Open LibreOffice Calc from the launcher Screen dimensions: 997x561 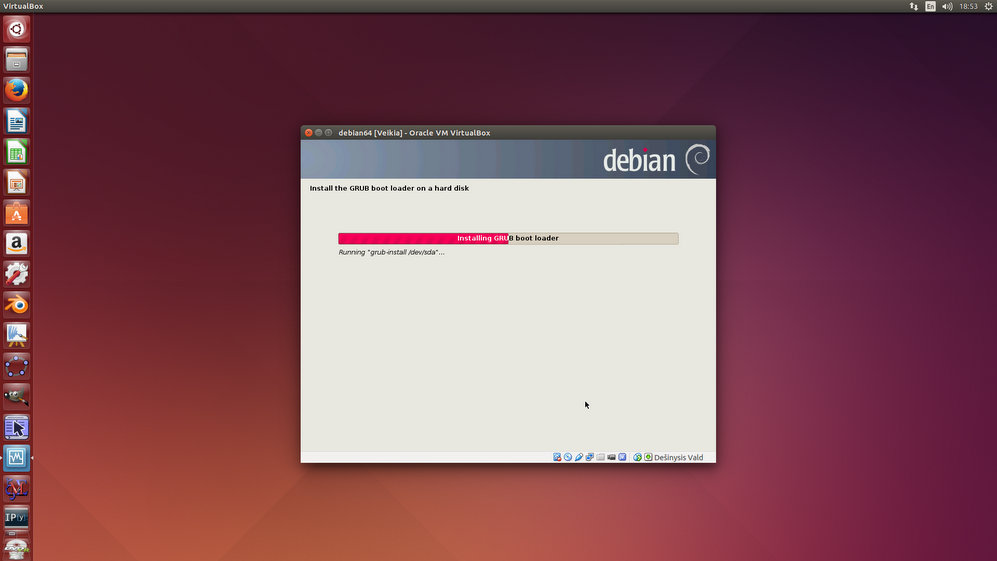[16, 152]
